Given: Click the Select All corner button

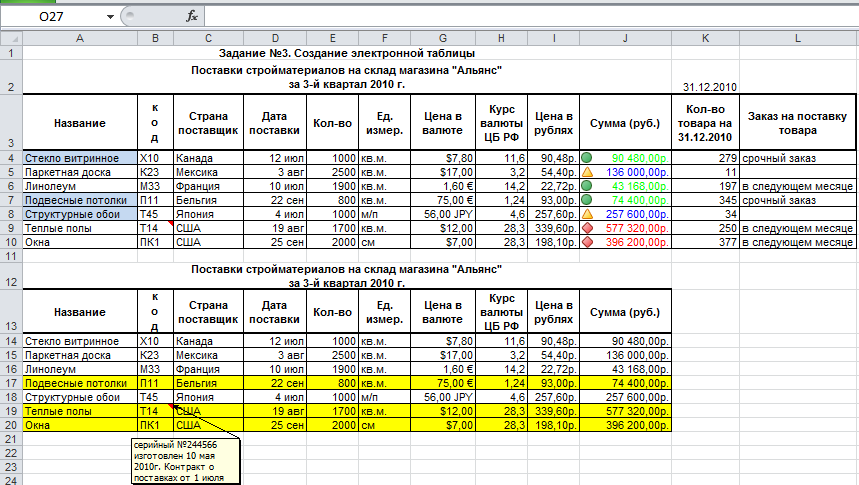Looking at the screenshot, I should (11, 38).
